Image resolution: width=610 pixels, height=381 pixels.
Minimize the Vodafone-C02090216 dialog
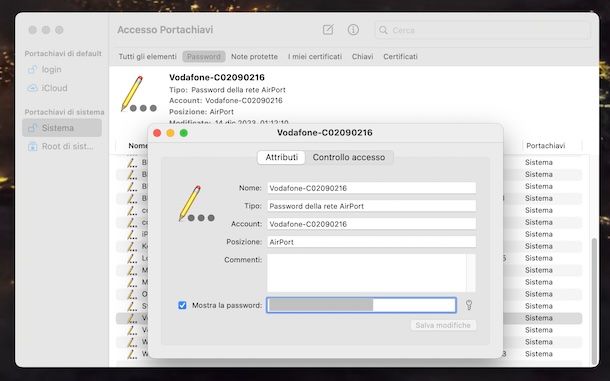(x=170, y=133)
